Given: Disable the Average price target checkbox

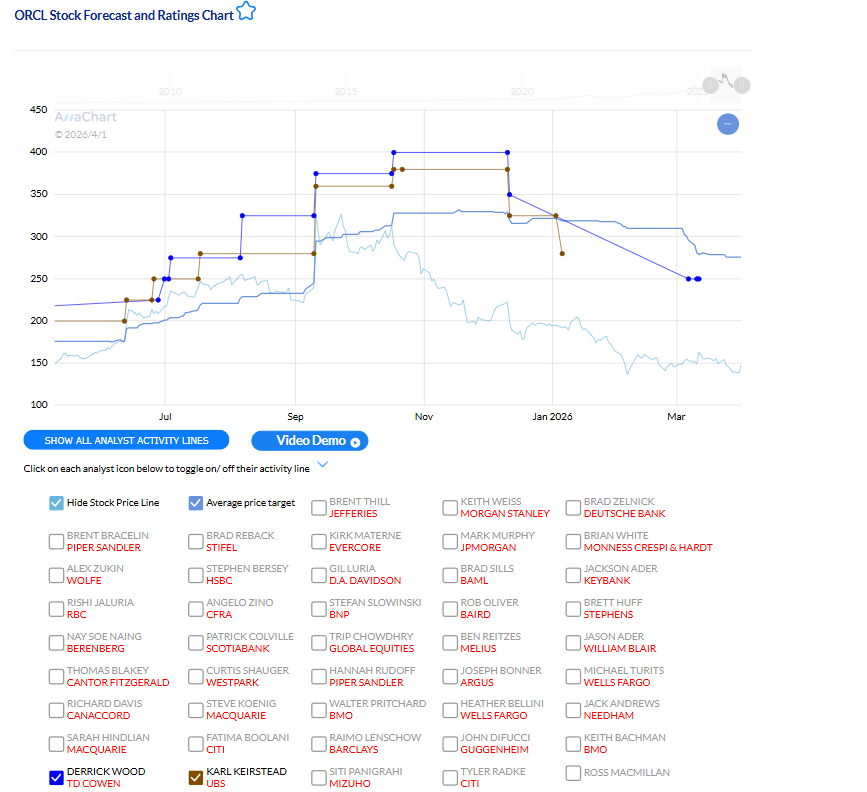Looking at the screenshot, I should (x=196, y=503).
